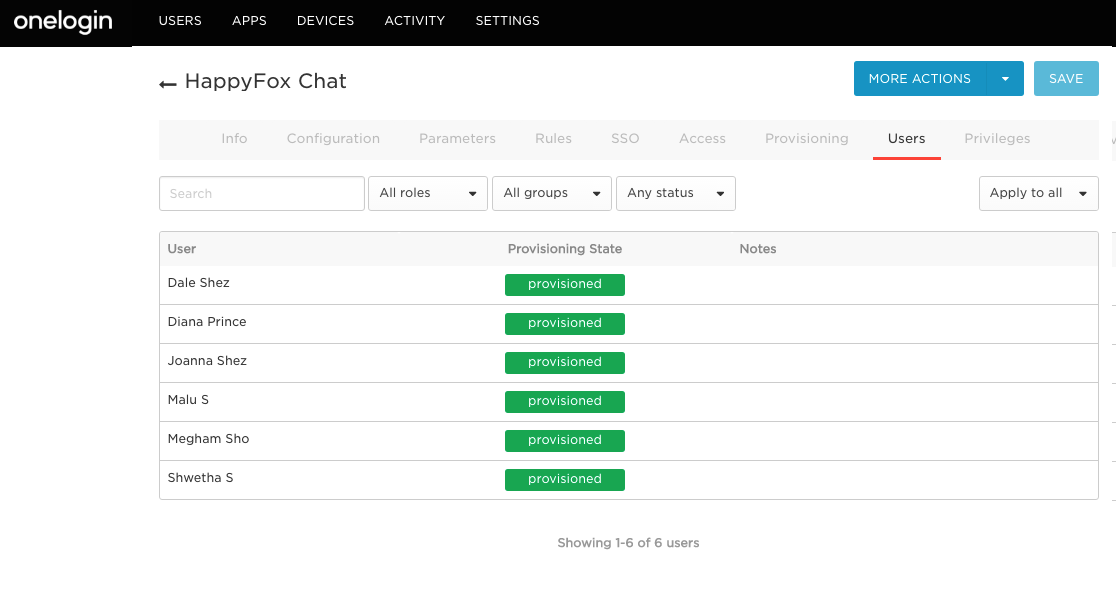Switch to the Info tab
Image resolution: width=1116 pixels, height=589 pixels.
pyautogui.click(x=234, y=139)
